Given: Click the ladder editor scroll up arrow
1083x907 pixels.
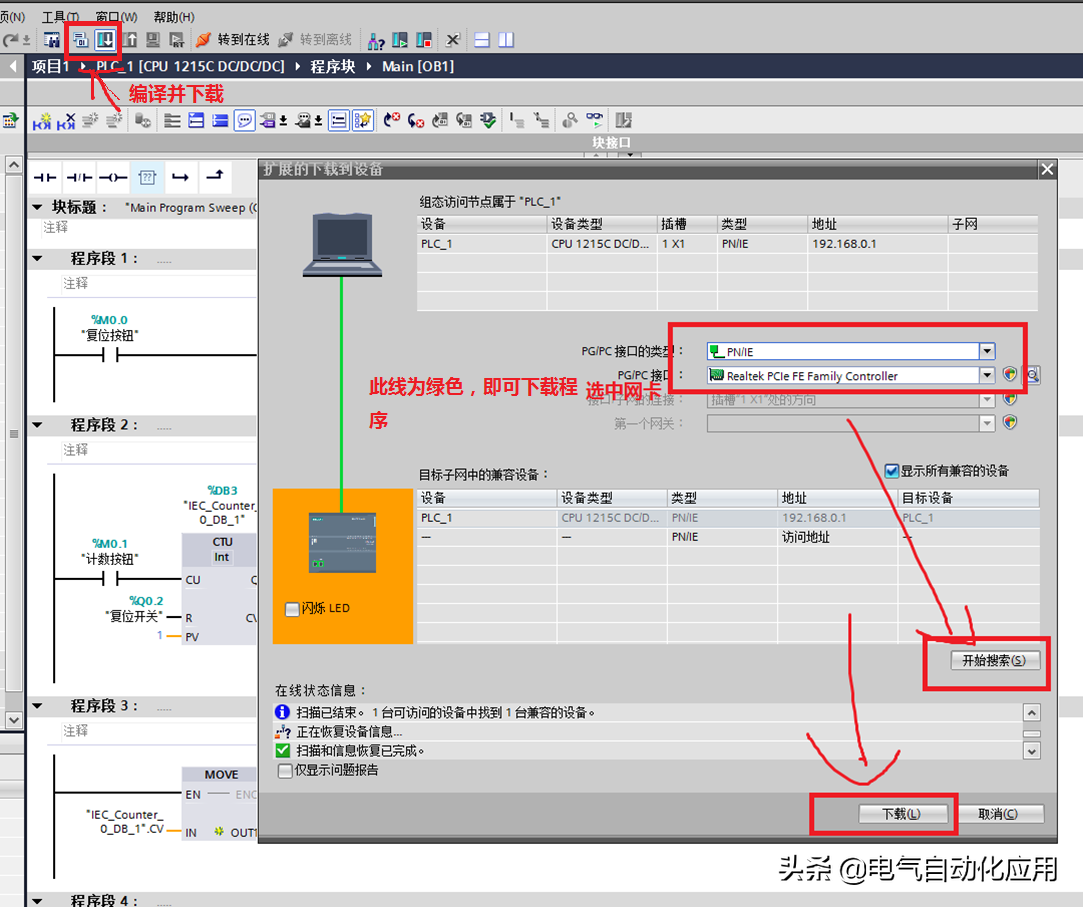Looking at the screenshot, I should point(14,165).
